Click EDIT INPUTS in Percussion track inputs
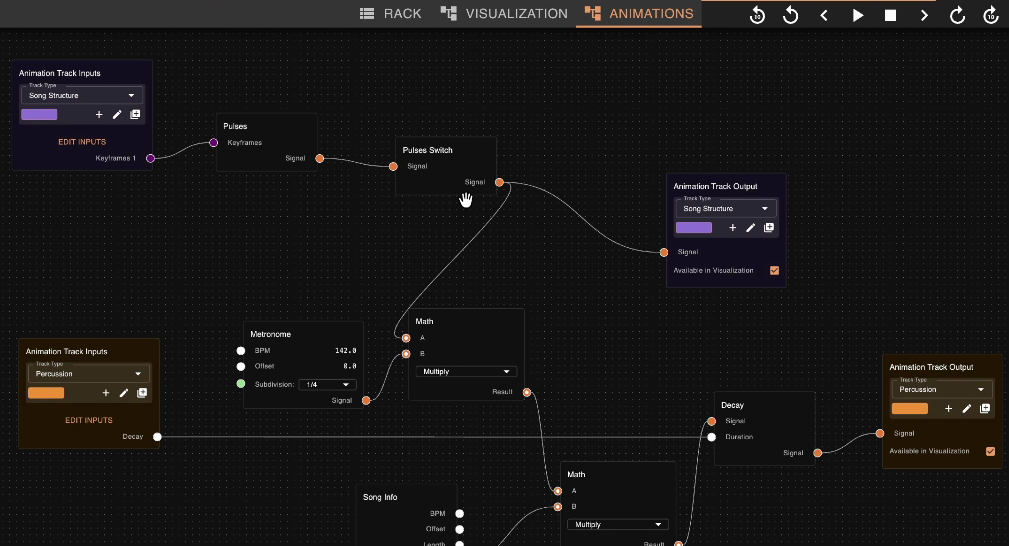Screen dimensions: 1009x546 coord(89,420)
